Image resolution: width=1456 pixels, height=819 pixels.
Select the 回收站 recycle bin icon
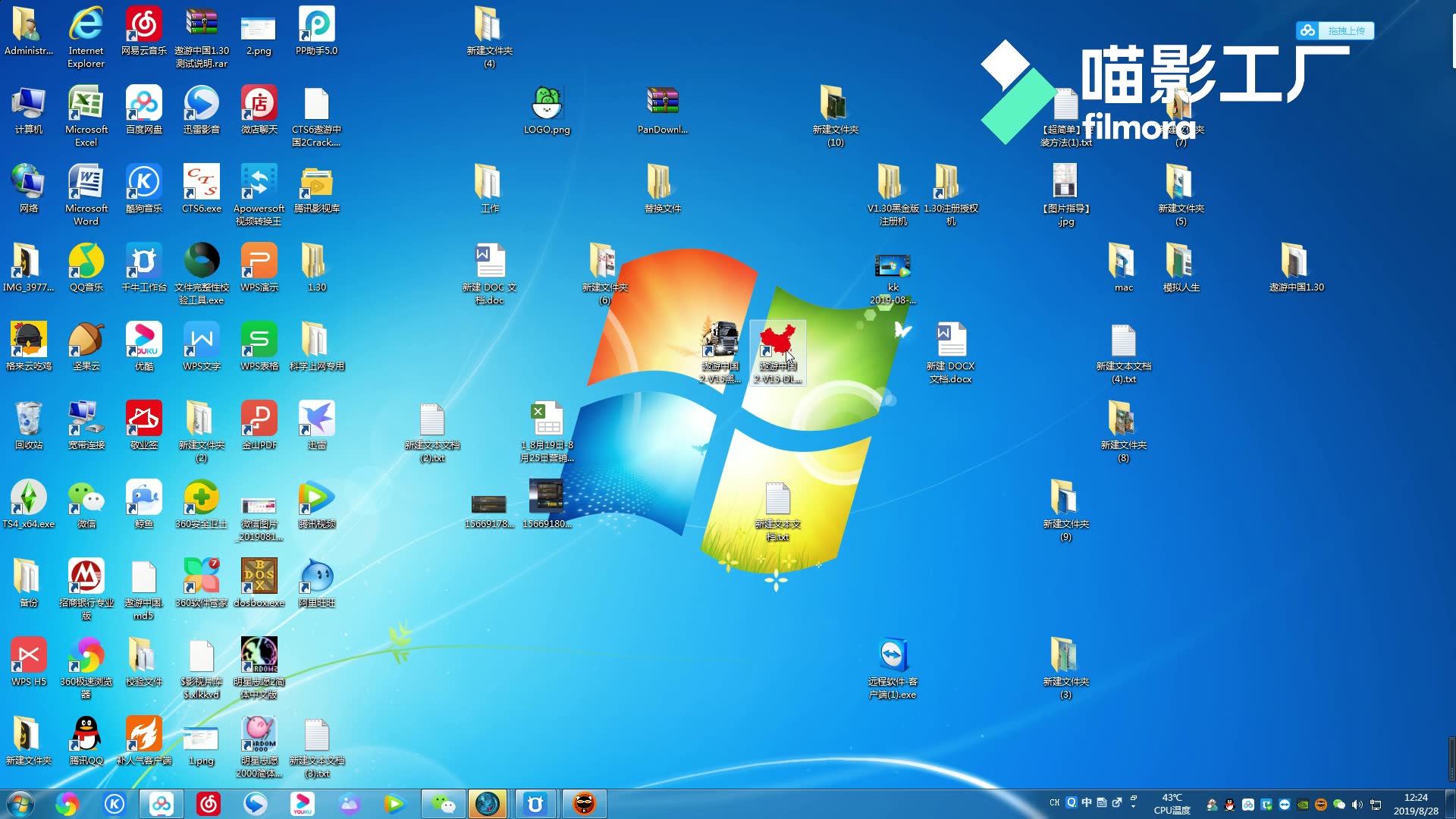(28, 425)
